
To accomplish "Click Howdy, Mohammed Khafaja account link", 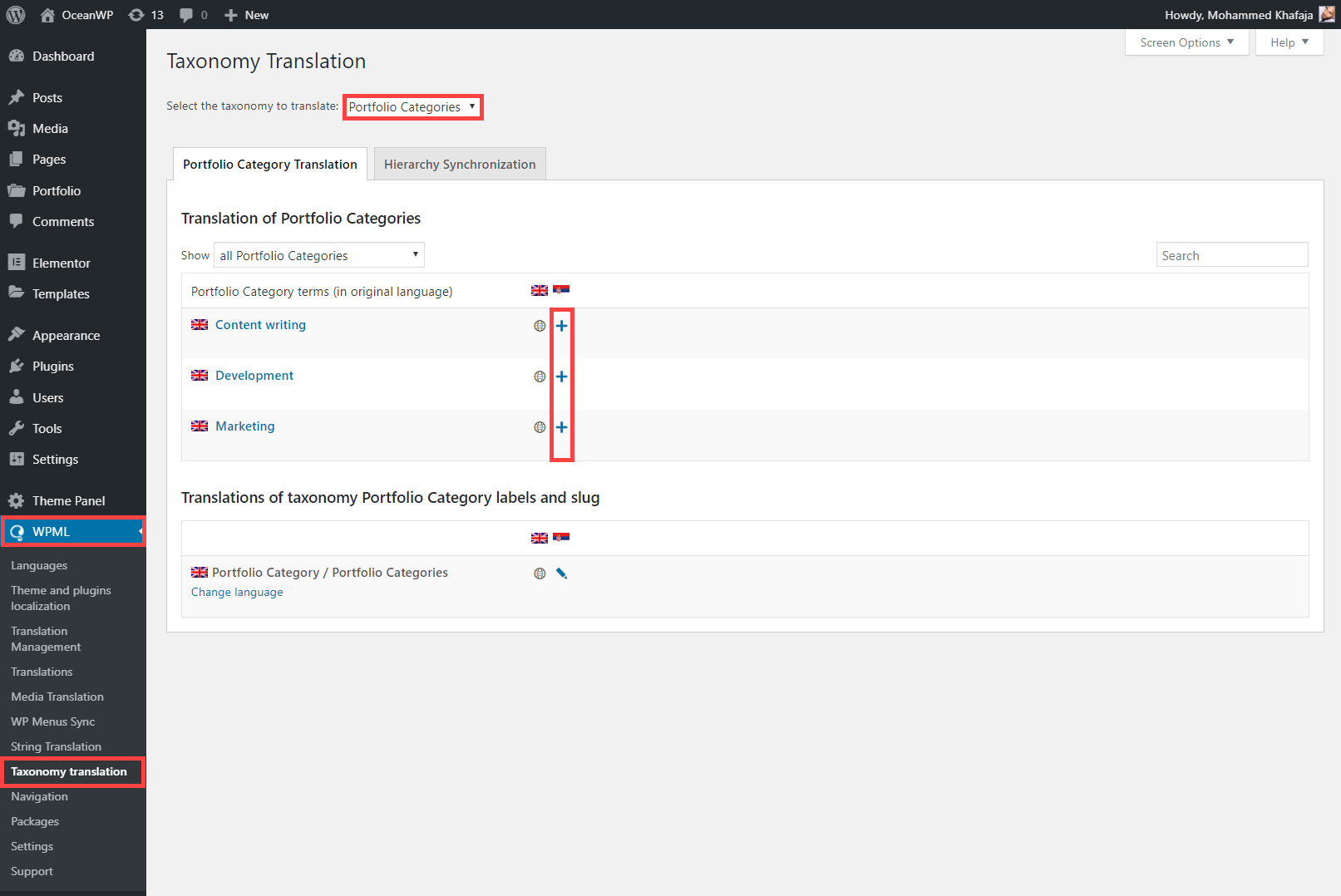I will (1239, 15).
